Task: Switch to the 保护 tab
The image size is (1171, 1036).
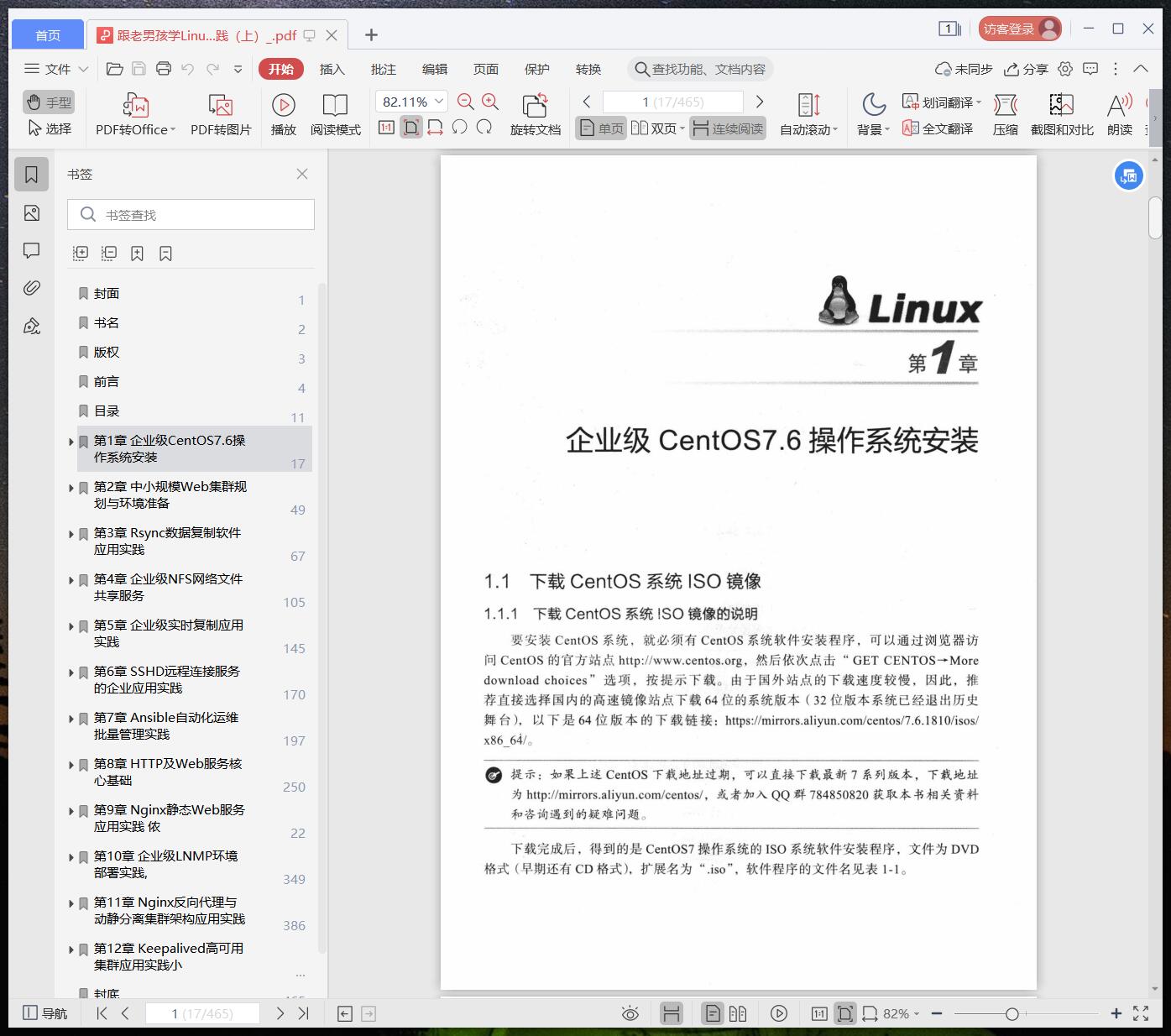Action: (537, 69)
